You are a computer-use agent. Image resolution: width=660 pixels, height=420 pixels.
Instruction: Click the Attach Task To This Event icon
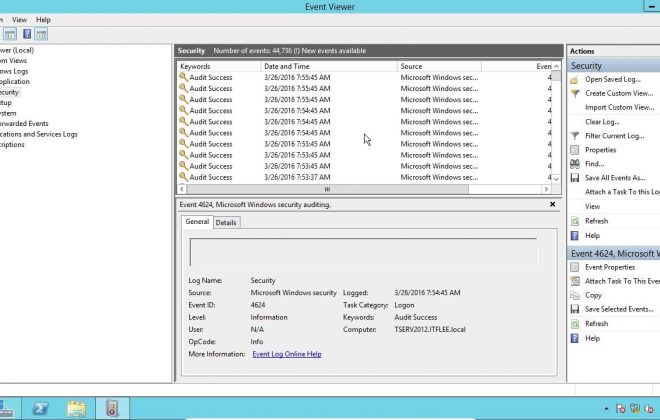tap(575, 281)
